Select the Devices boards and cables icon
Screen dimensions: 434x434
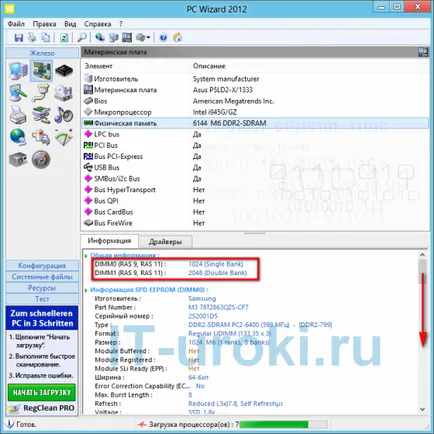coord(41,115)
